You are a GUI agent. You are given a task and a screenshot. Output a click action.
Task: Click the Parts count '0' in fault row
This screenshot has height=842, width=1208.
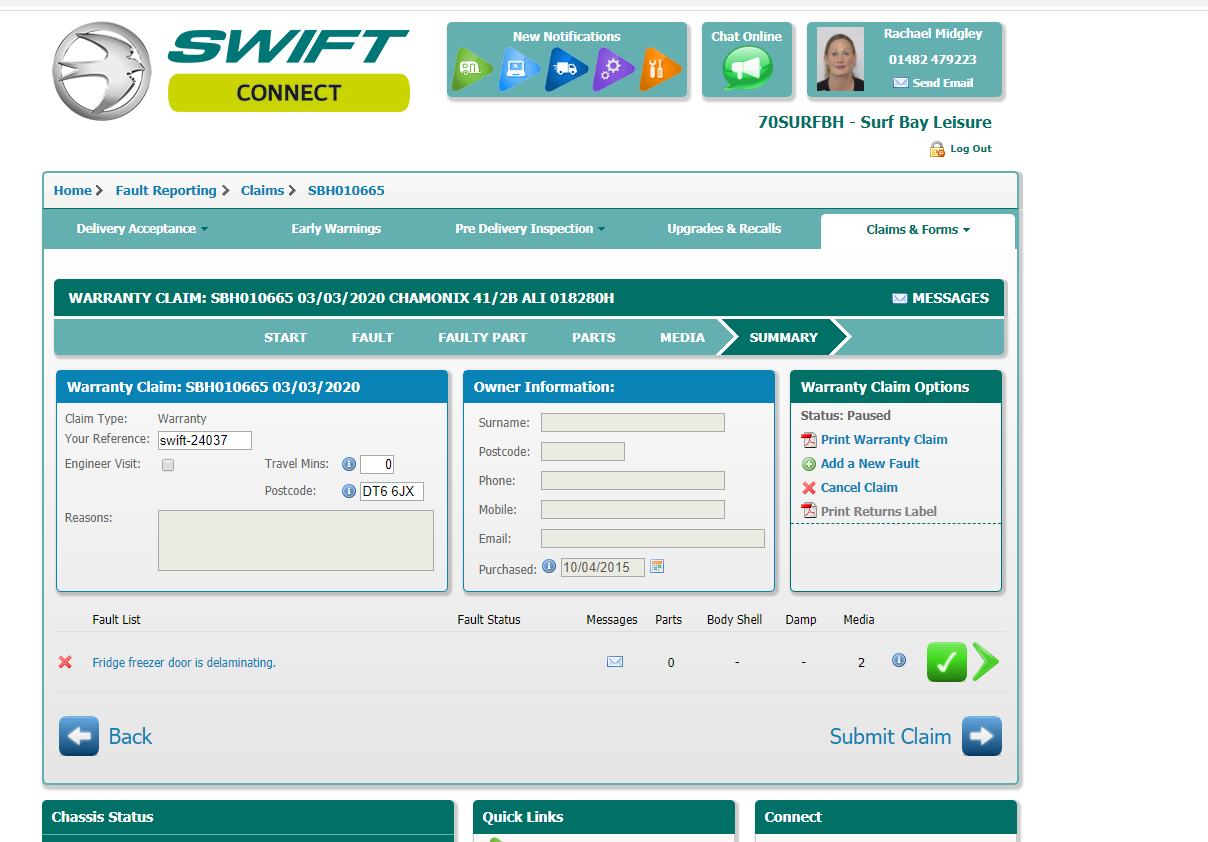[x=670, y=663]
